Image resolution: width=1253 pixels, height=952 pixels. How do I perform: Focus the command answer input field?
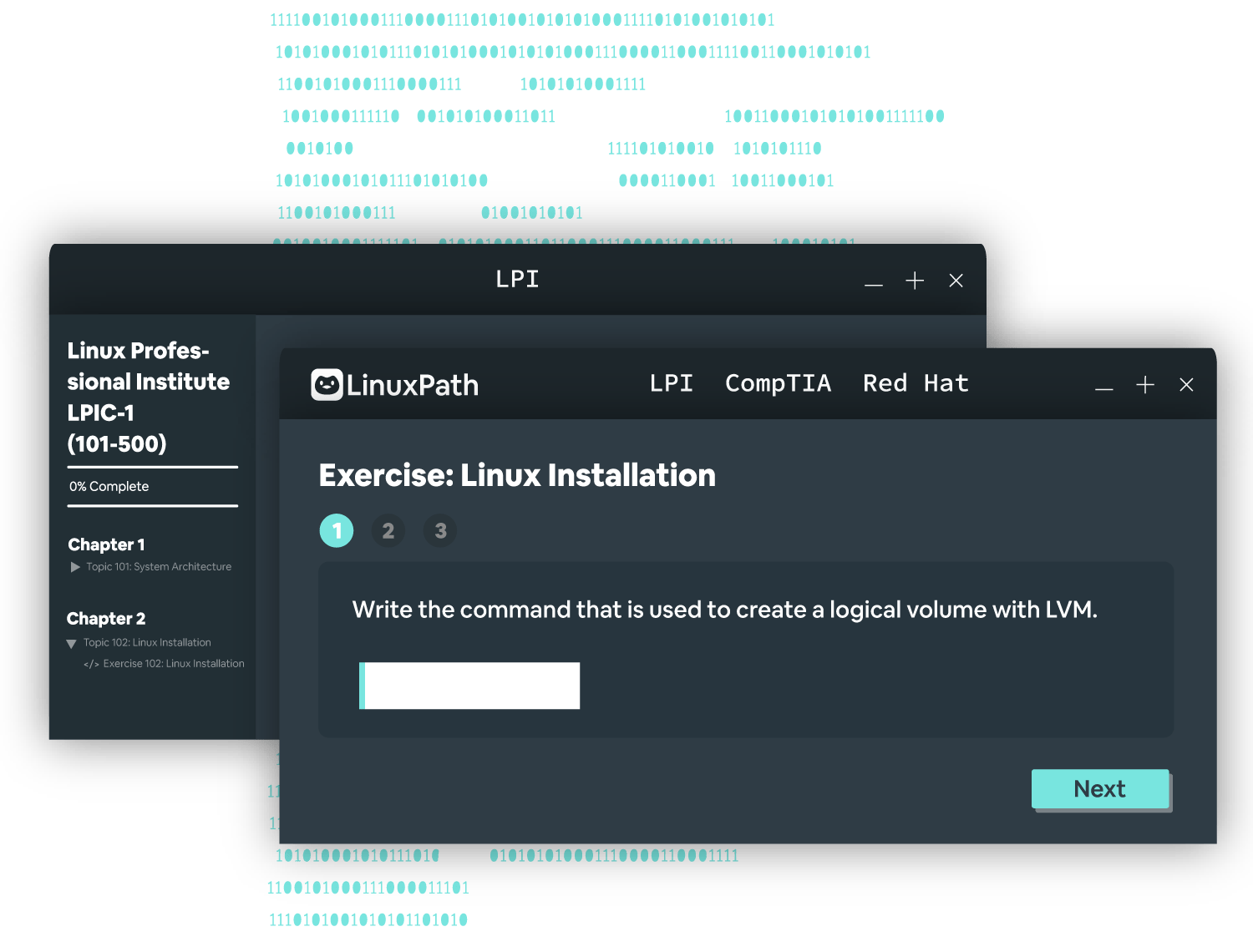point(469,686)
